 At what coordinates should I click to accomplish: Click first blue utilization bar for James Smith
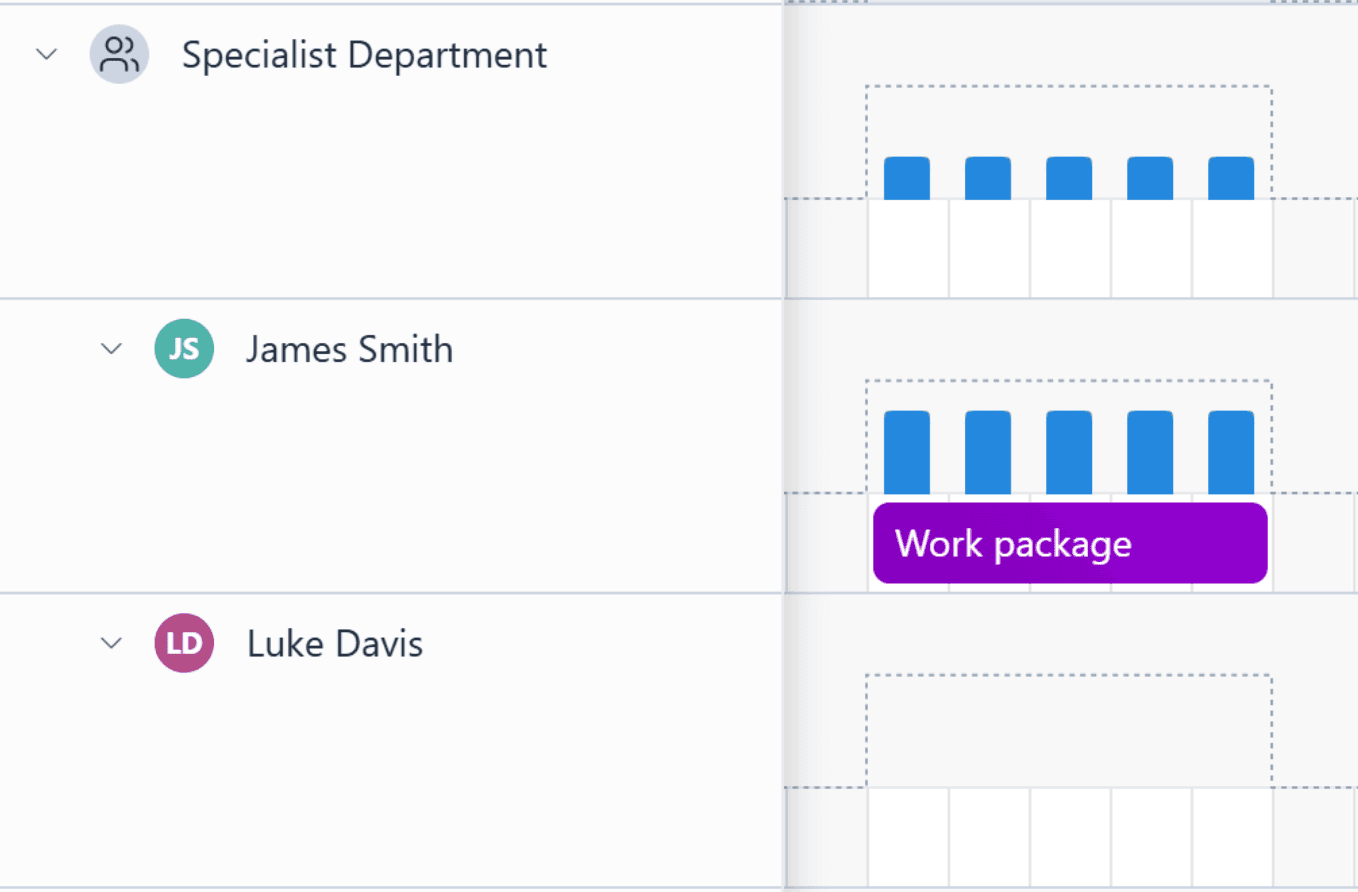(x=907, y=452)
